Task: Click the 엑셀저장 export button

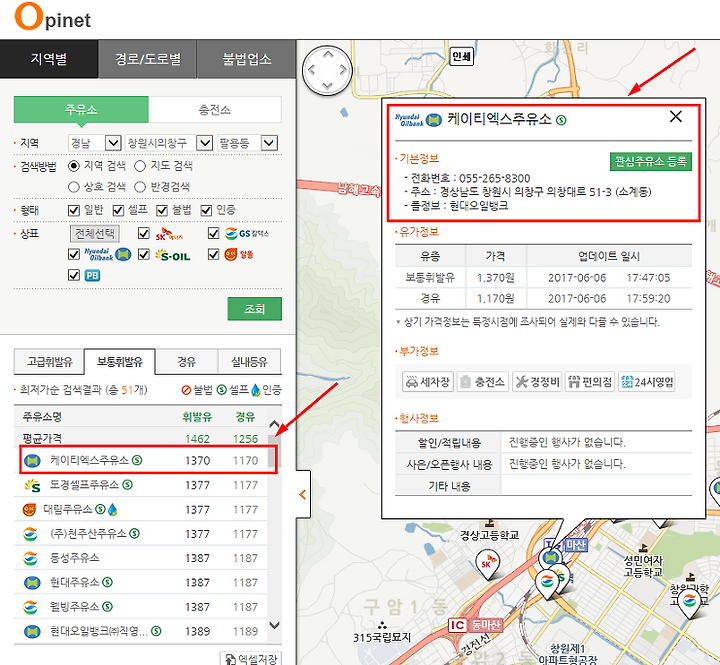Action: (x=251, y=659)
